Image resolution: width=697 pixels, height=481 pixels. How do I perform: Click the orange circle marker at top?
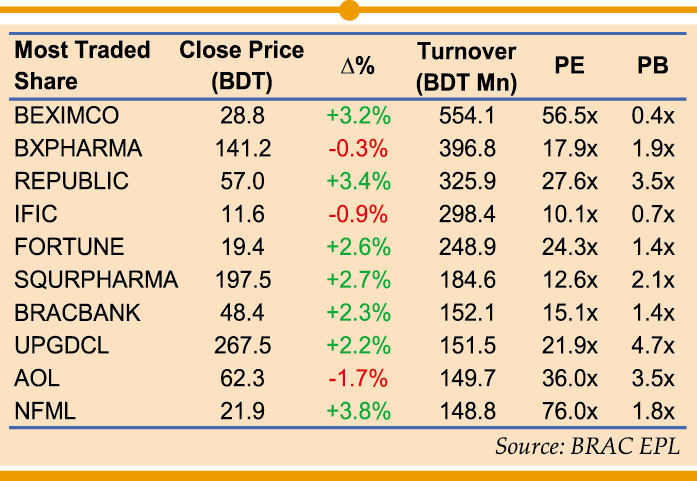click(x=348, y=11)
